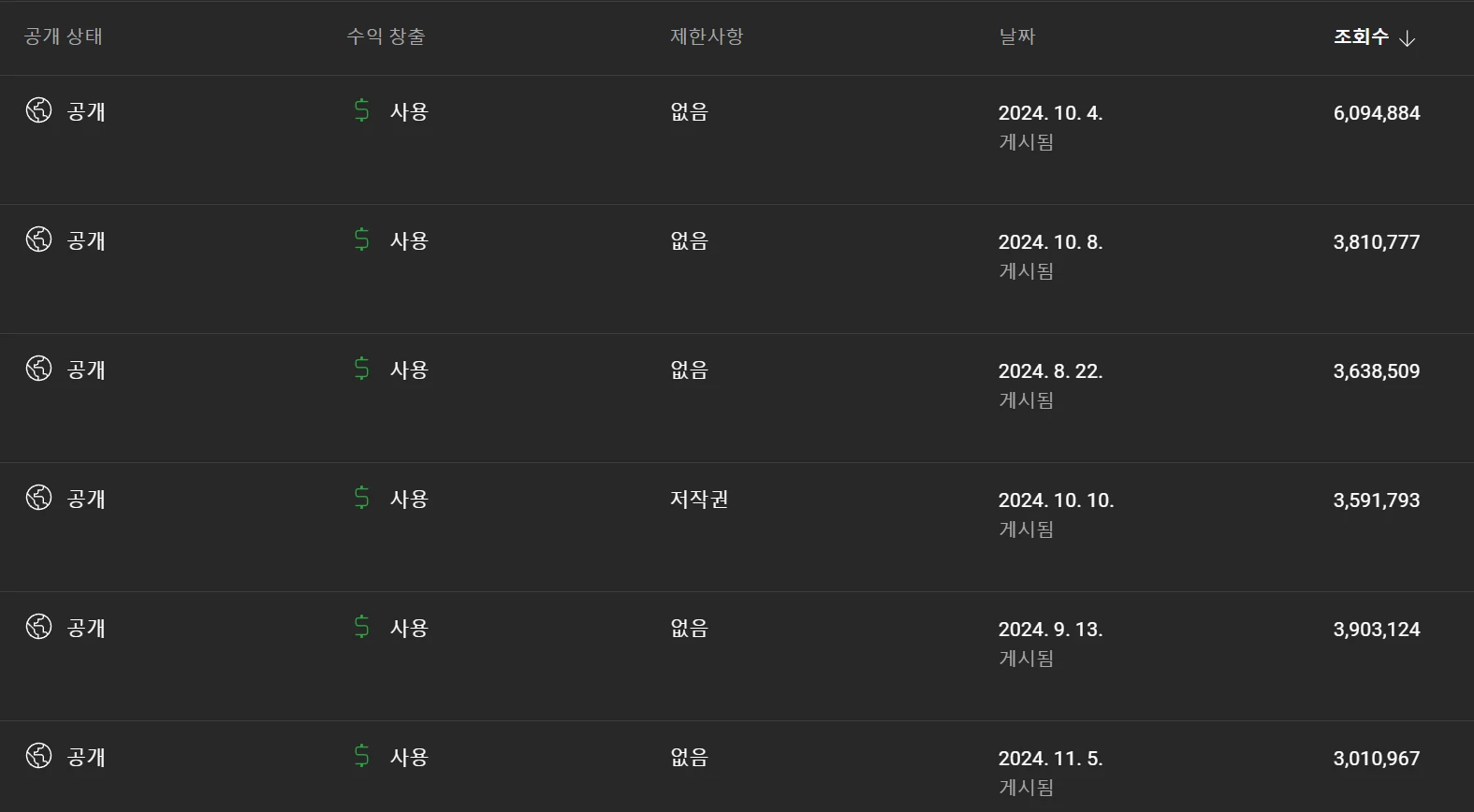Click the 공개 상태 column header
Viewport: 1474px width, 812px height.
pyautogui.click(x=63, y=36)
